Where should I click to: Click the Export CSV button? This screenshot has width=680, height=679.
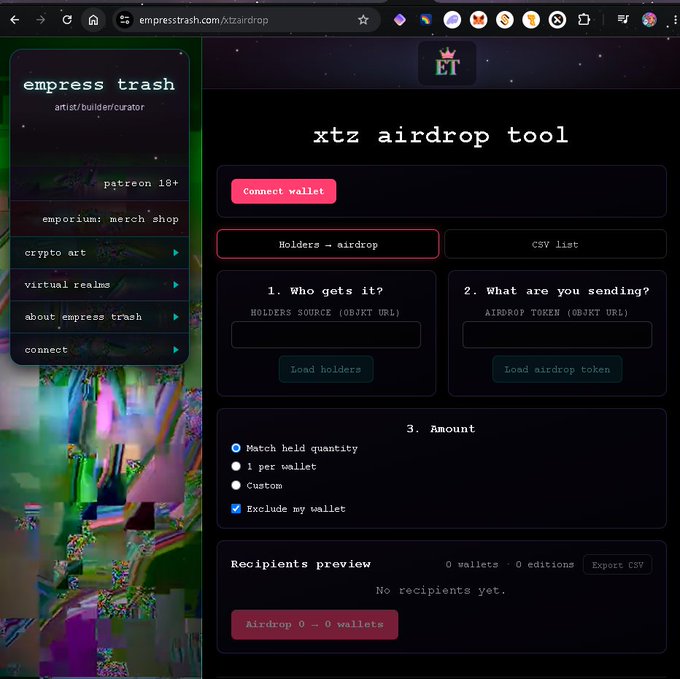pyautogui.click(x=618, y=565)
